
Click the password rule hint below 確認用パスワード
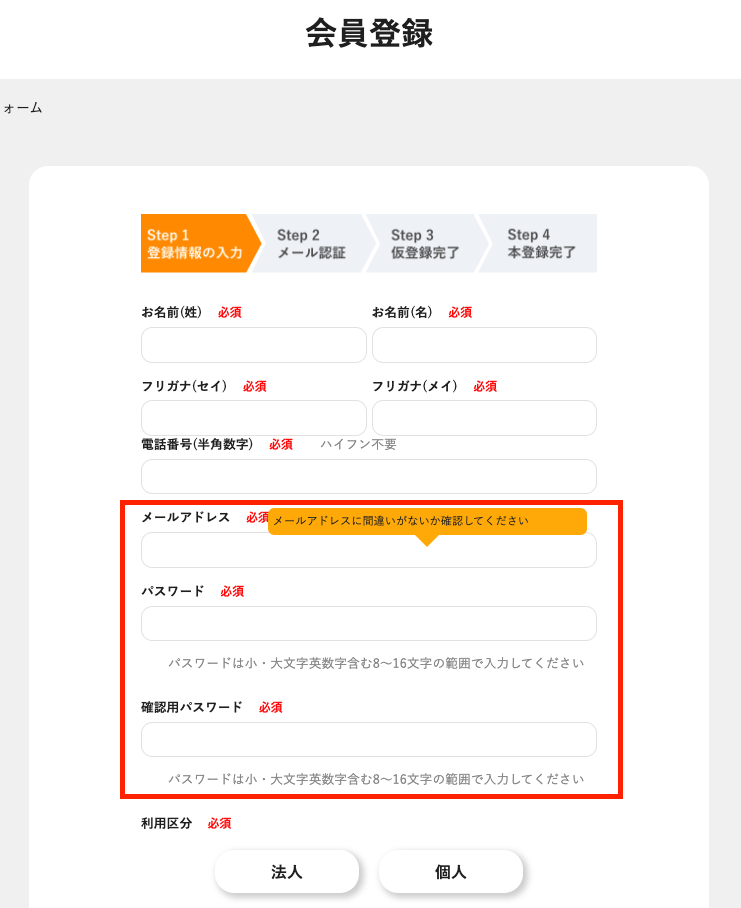pyautogui.click(x=376, y=779)
